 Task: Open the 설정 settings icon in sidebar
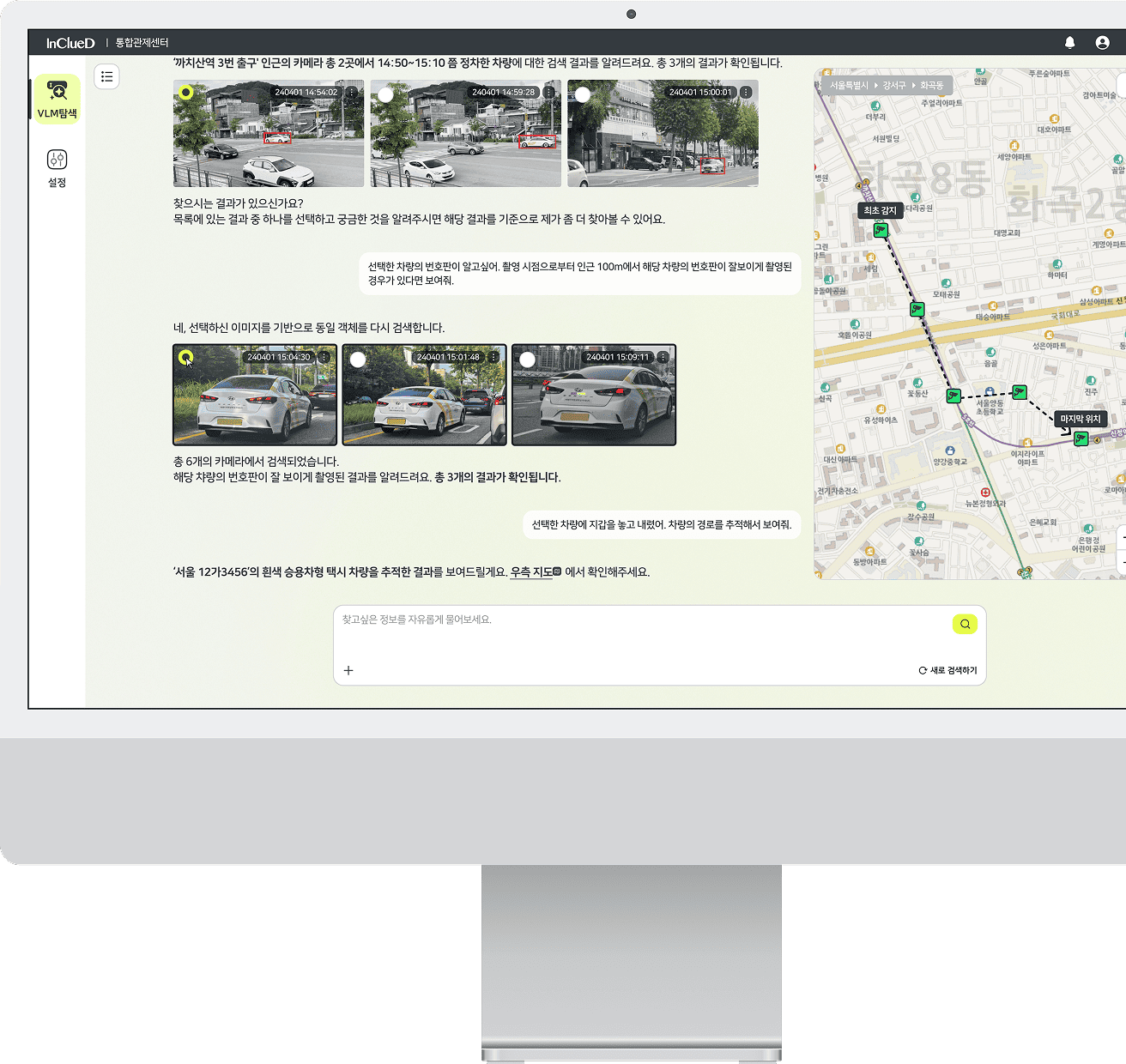click(x=58, y=167)
